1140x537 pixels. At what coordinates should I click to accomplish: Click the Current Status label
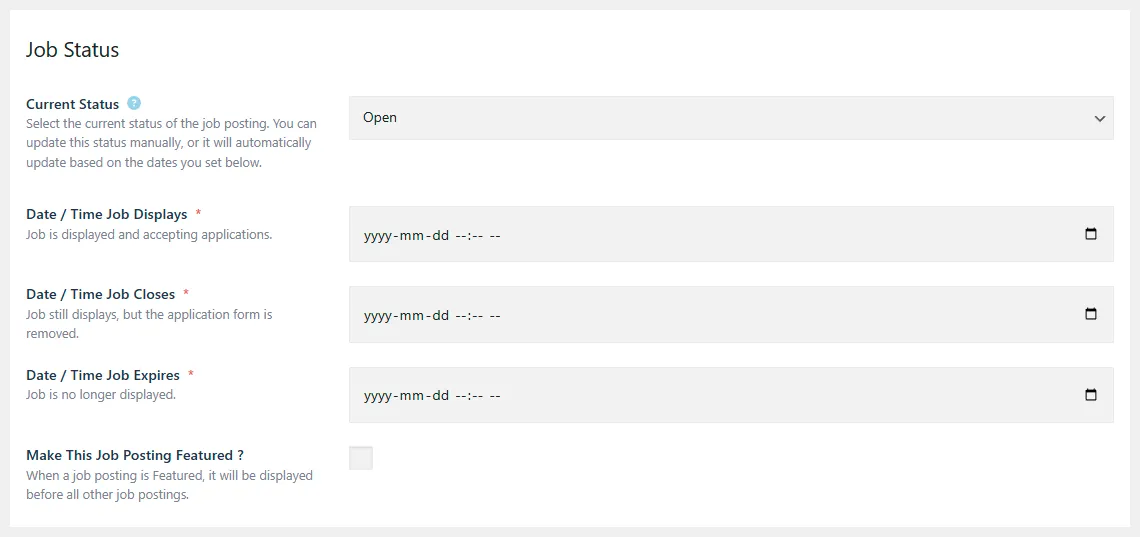coord(72,104)
